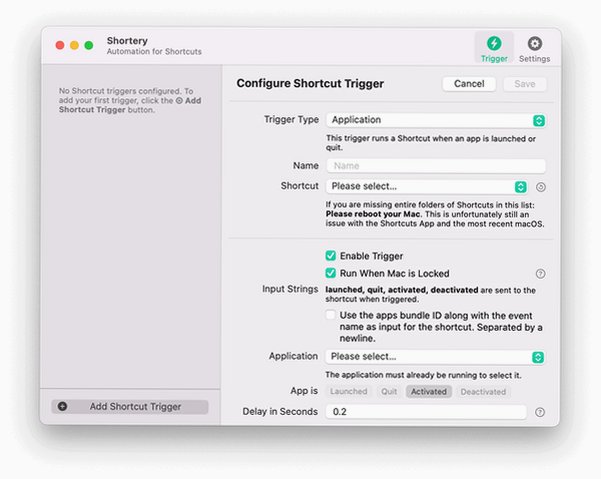Click the refresh icon beside Shortcut dropdown
The image size is (601, 479).
(540, 187)
